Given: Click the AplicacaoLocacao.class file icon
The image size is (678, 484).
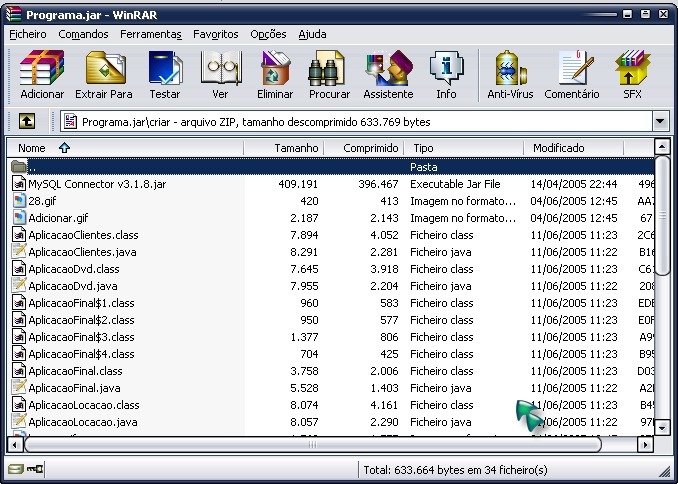Looking at the screenshot, I should [x=19, y=405].
